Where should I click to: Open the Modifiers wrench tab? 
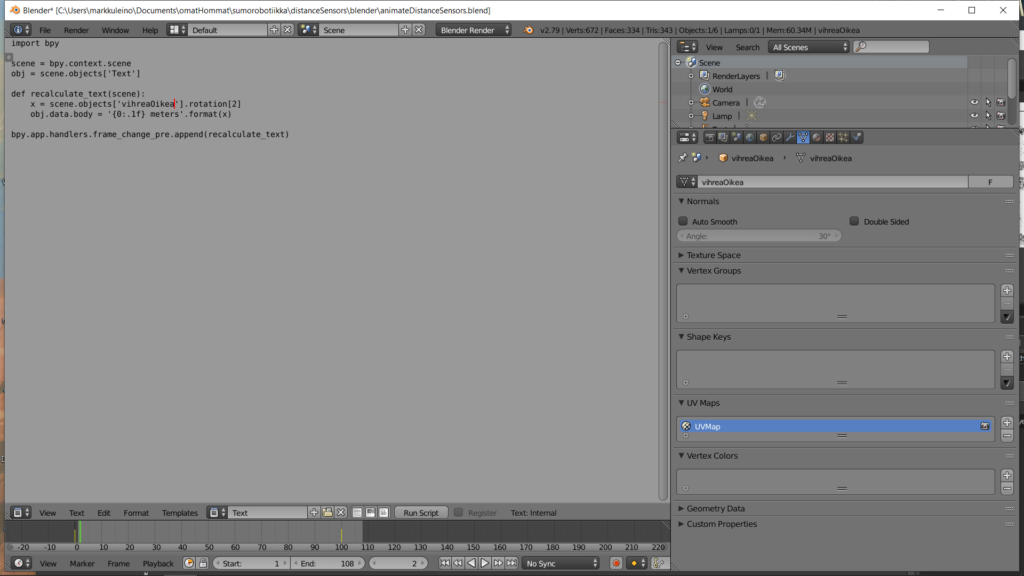(790, 137)
